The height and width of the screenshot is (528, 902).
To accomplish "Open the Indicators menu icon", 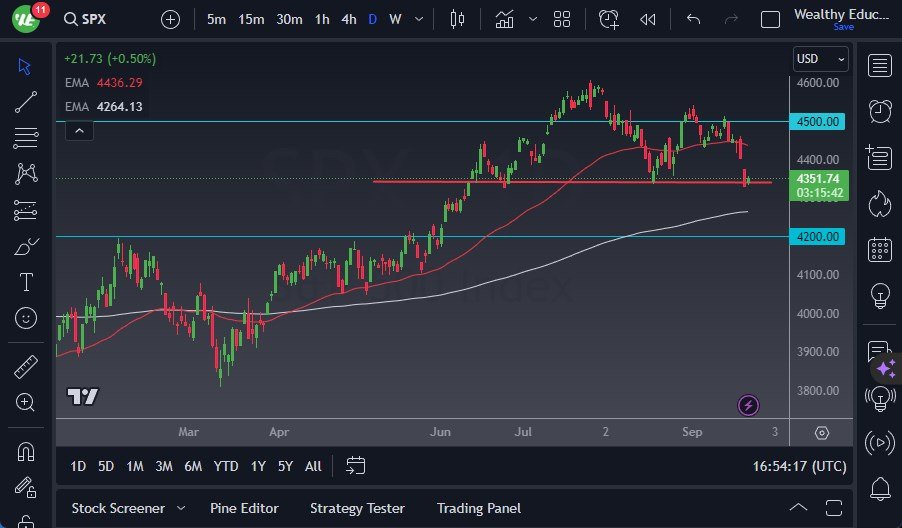I will tap(505, 19).
